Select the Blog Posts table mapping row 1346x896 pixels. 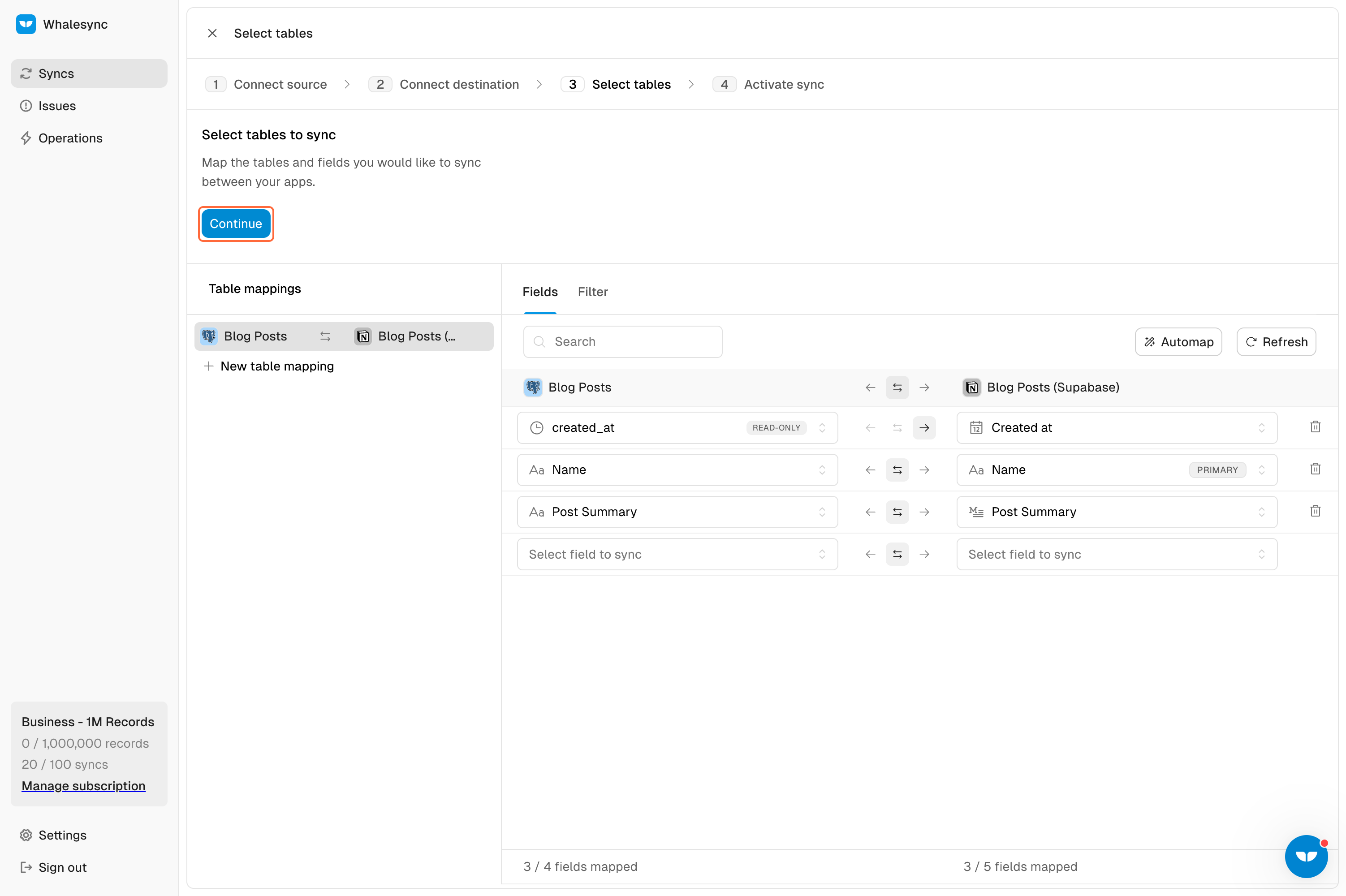[344, 336]
